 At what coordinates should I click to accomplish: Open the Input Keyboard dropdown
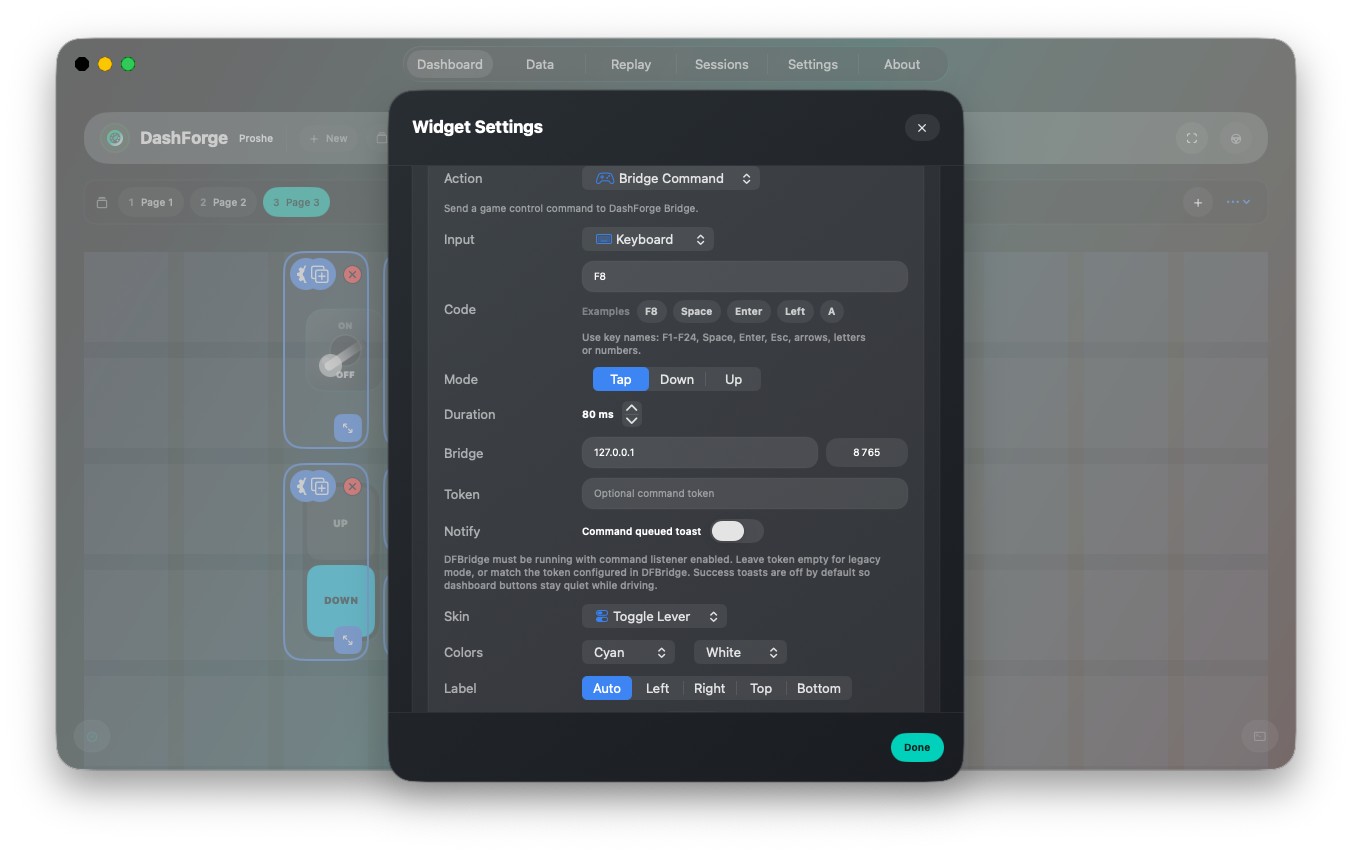point(648,239)
